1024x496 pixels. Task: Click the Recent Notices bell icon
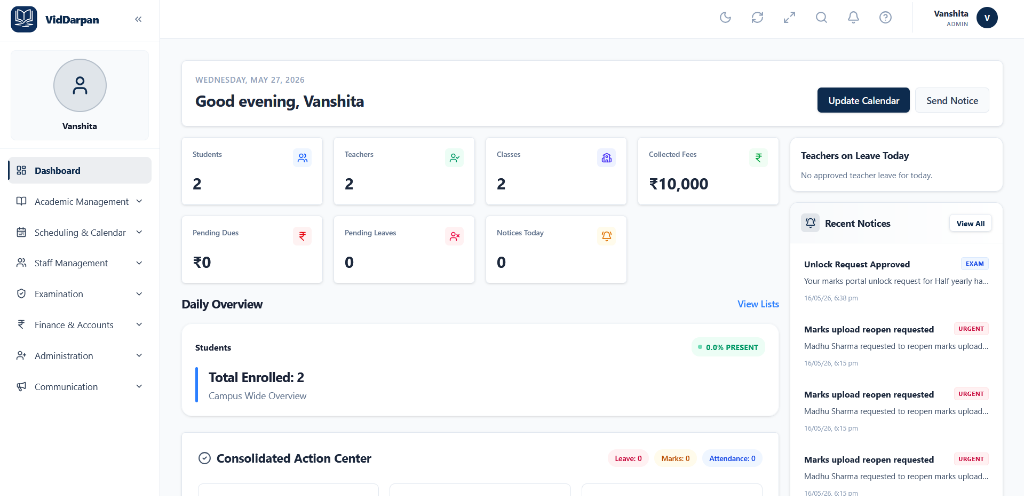[x=810, y=223]
